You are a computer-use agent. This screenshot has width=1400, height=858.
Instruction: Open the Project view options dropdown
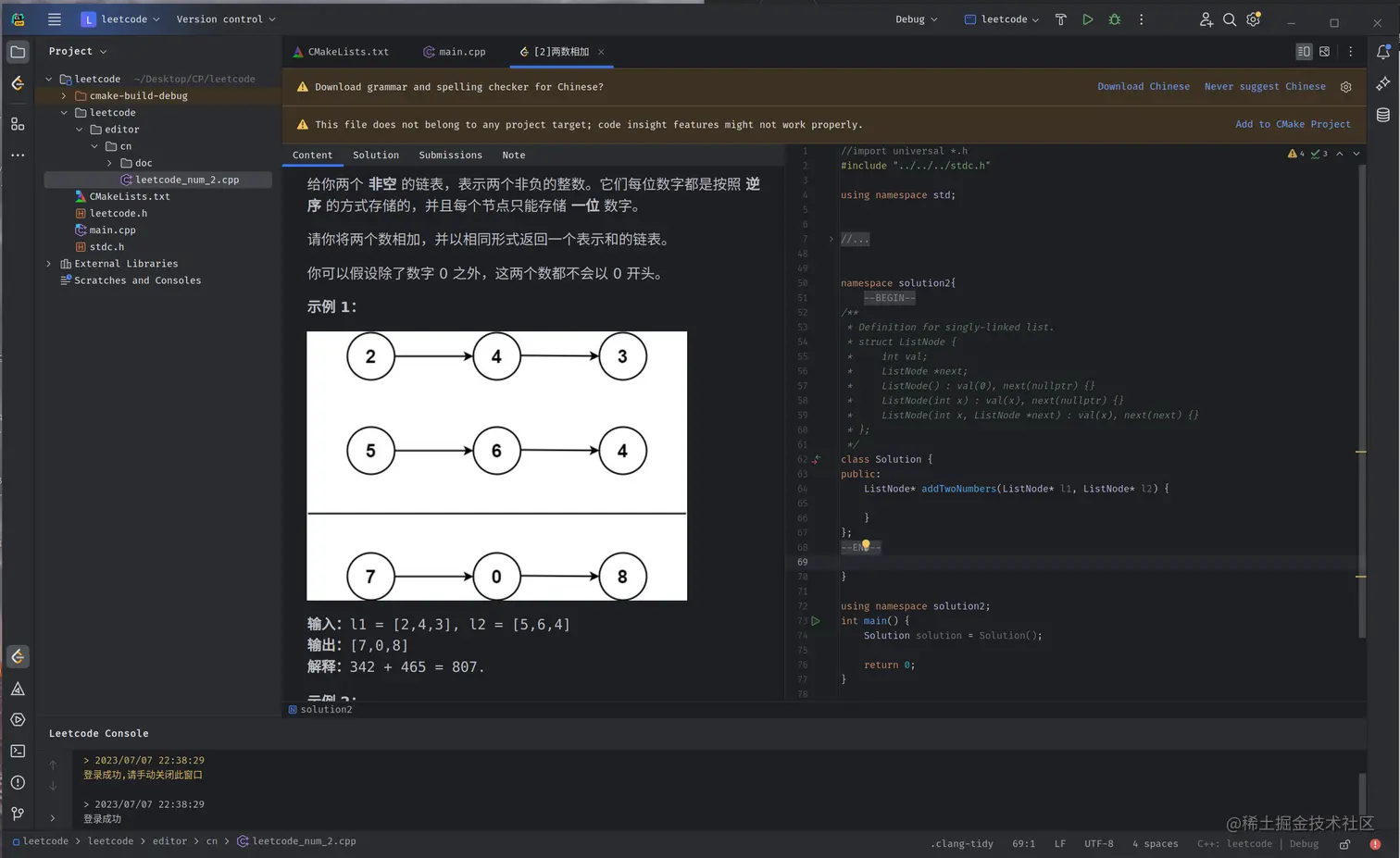point(78,52)
